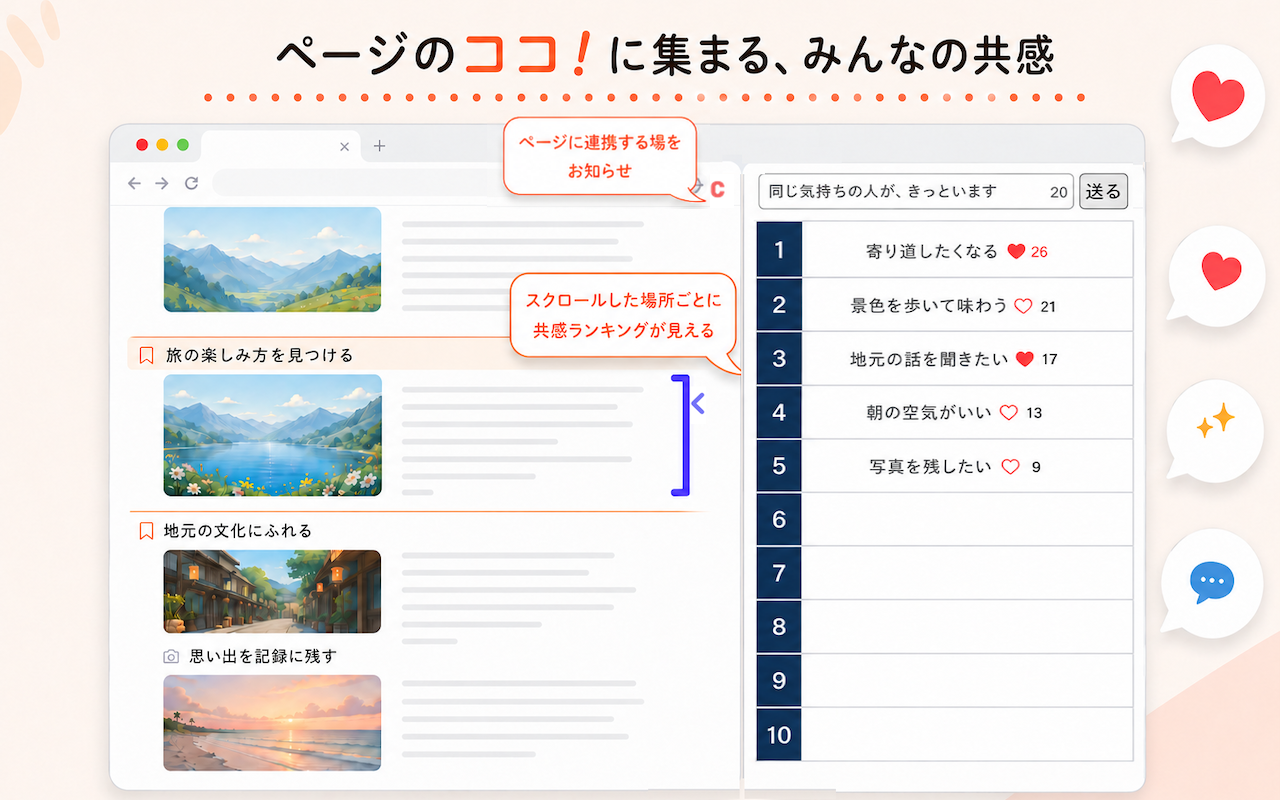Like 景色を歩いて味わう with its heart

(x=1023, y=306)
